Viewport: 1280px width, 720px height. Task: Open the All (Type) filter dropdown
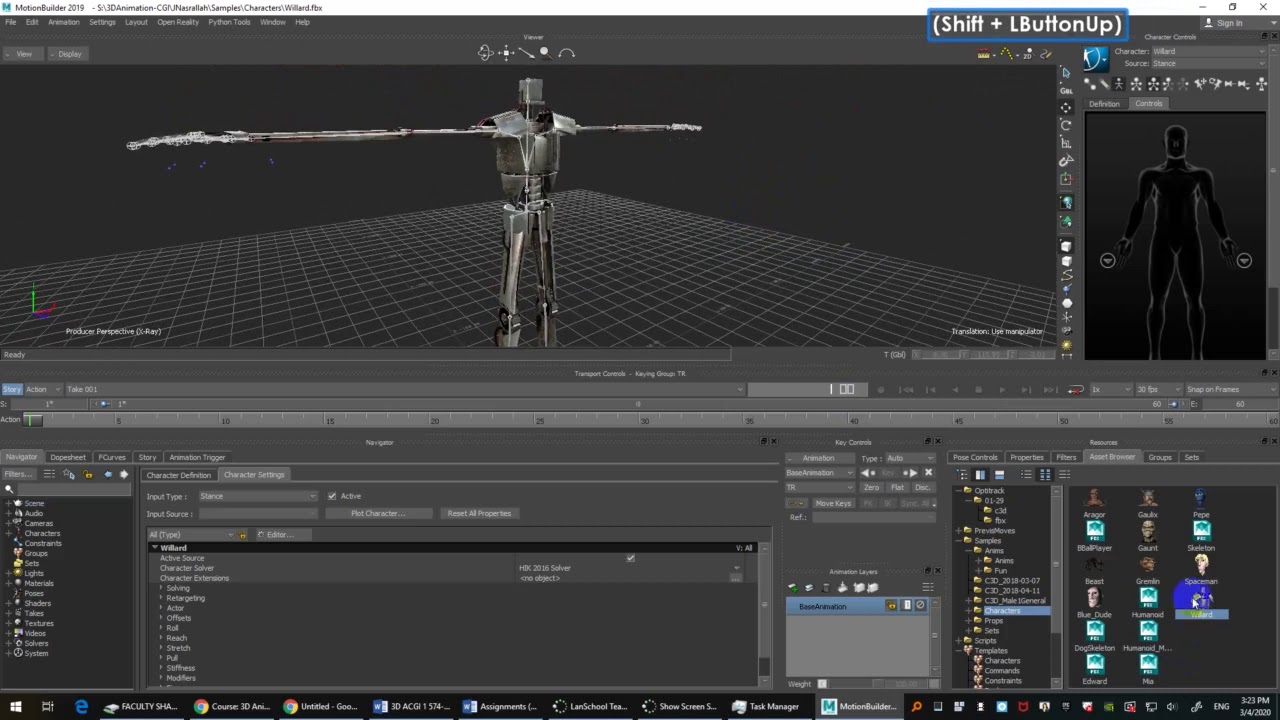[x=191, y=535]
